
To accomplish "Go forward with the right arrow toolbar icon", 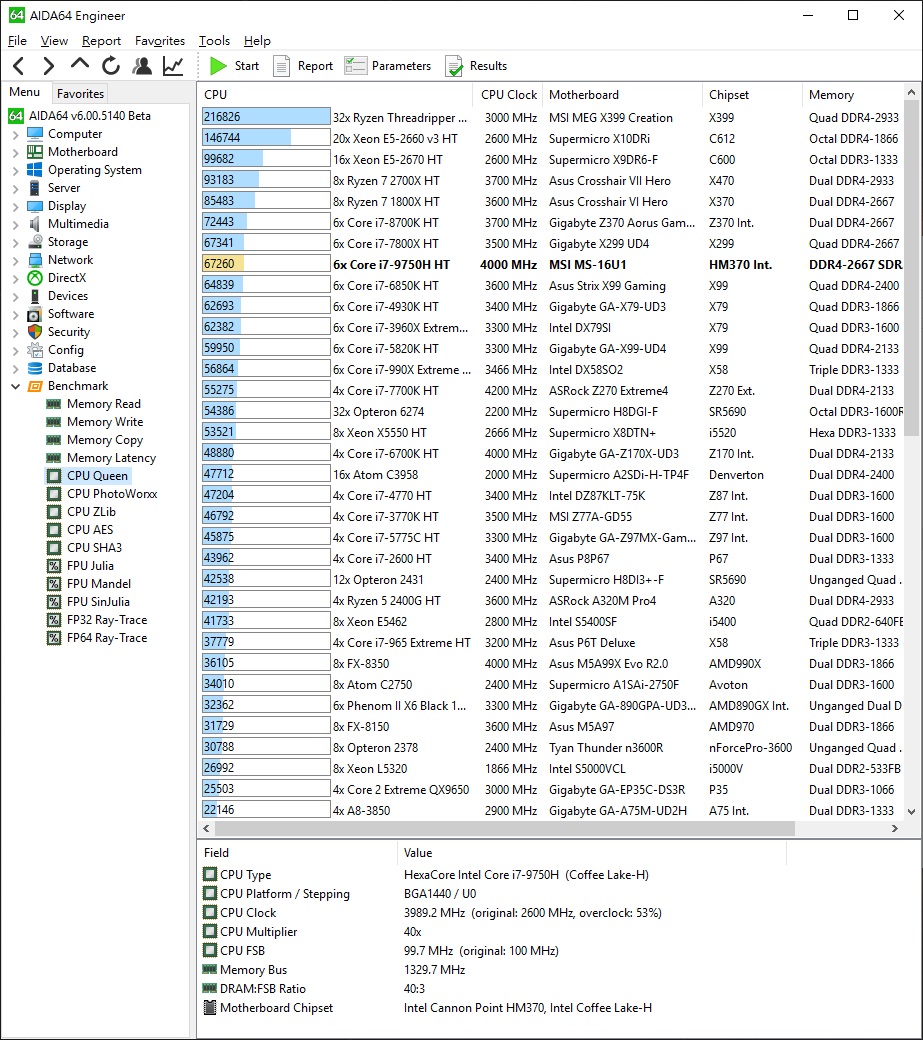I will (x=48, y=66).
